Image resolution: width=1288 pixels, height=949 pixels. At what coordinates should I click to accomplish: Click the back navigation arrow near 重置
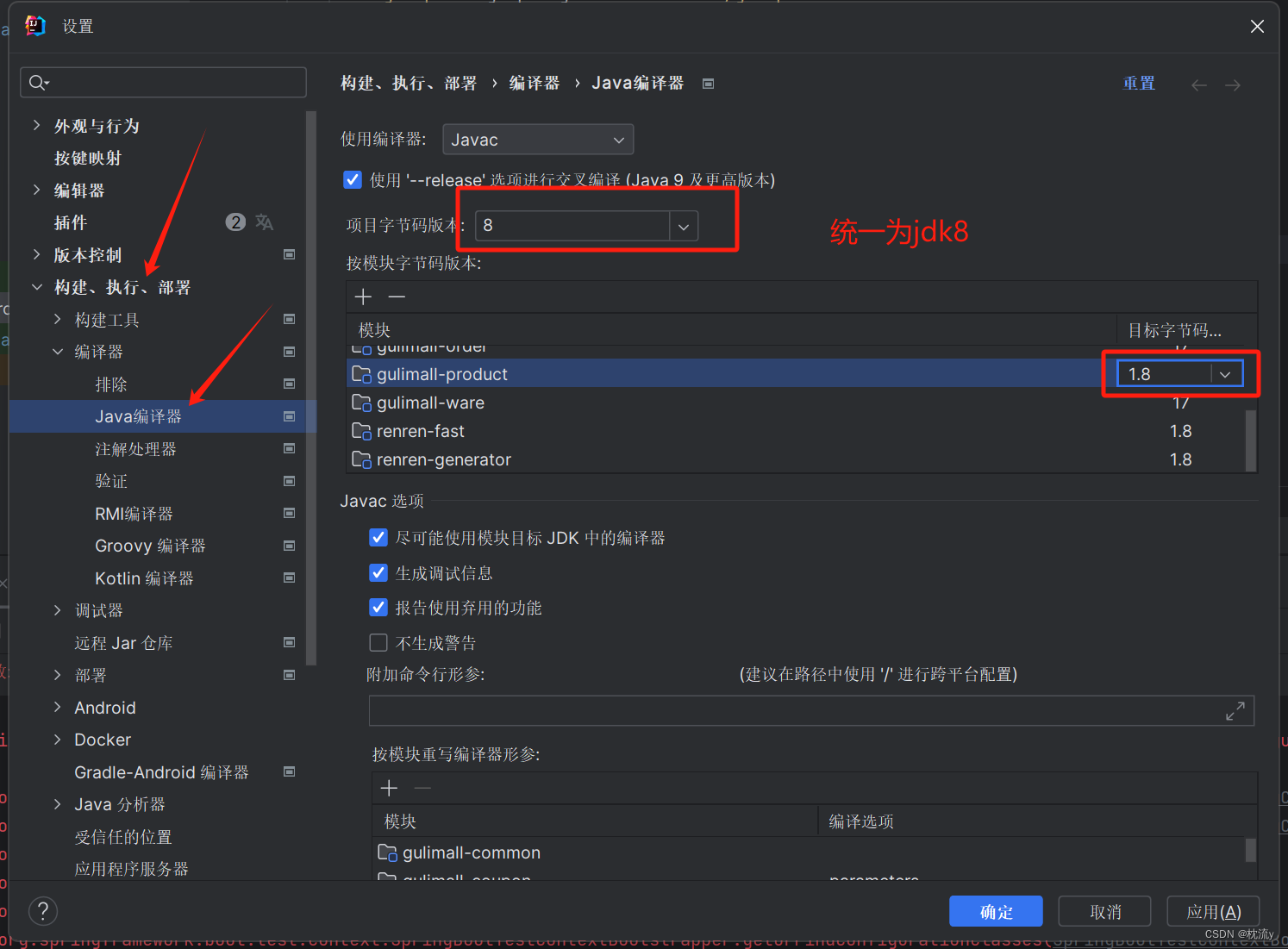(1198, 84)
